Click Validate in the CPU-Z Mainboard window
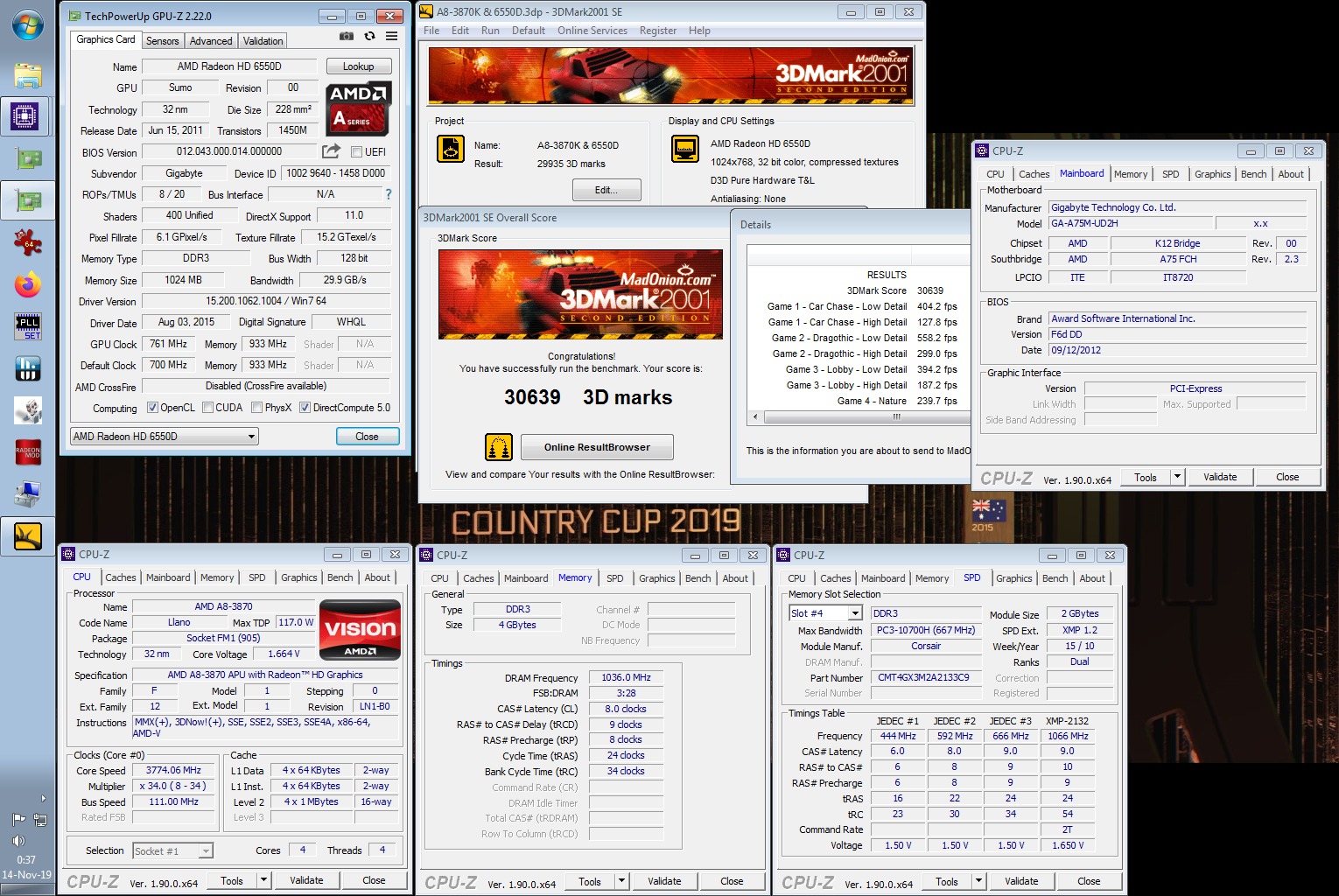 [x=1220, y=477]
